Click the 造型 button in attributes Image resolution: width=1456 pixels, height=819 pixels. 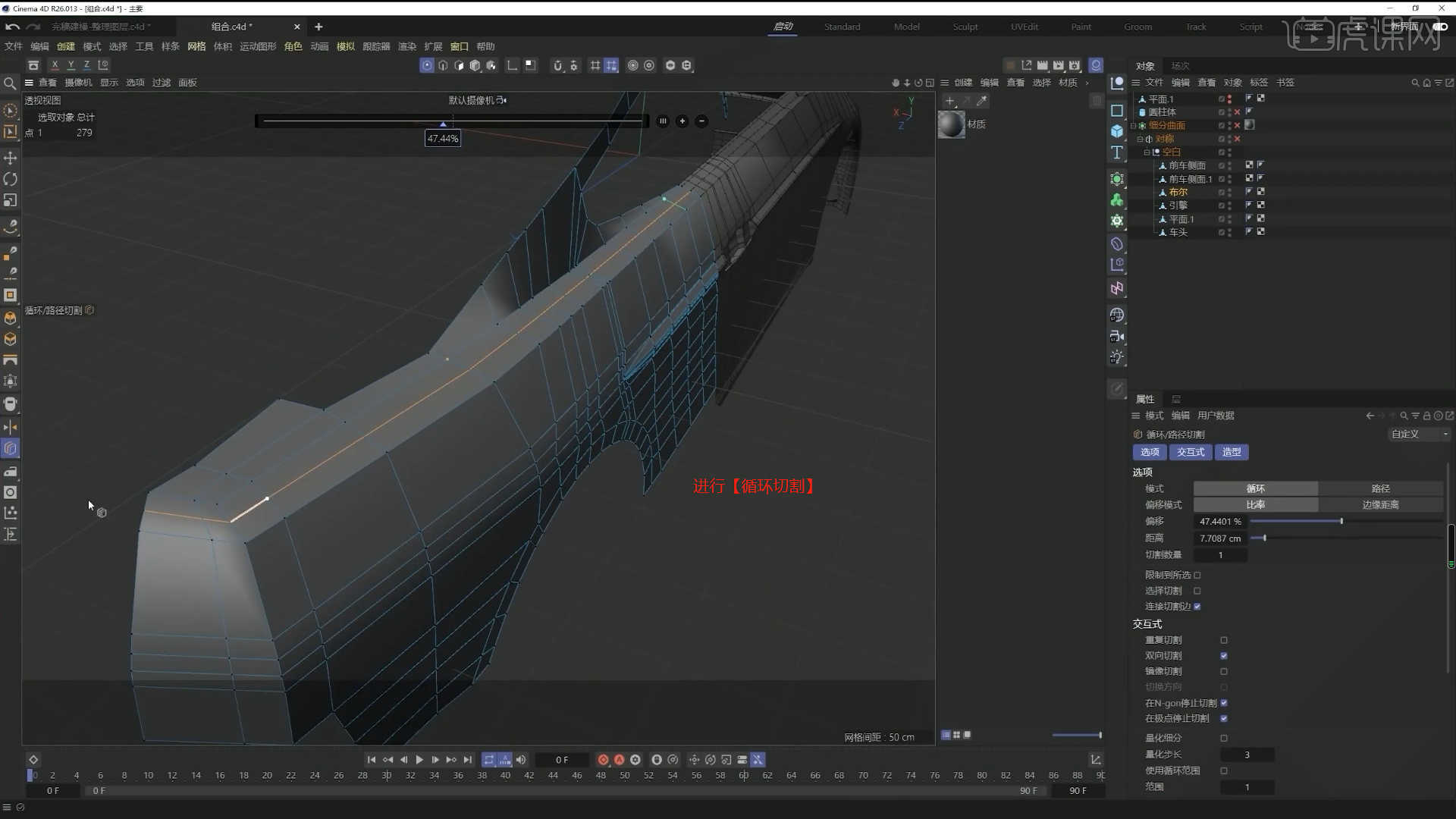1232,452
